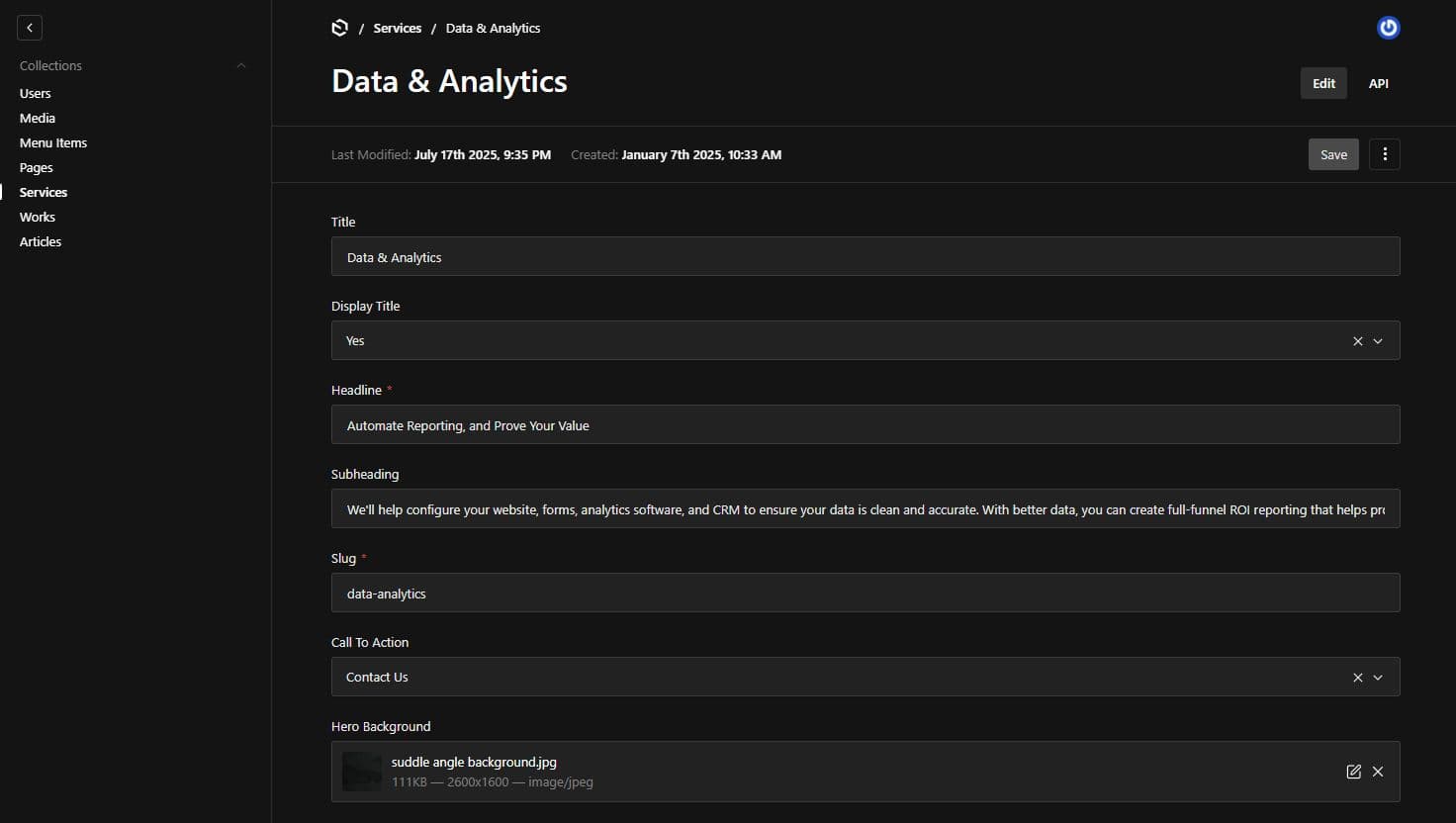Clear the Display Title selection
This screenshot has height=823, width=1456.
click(x=1357, y=341)
